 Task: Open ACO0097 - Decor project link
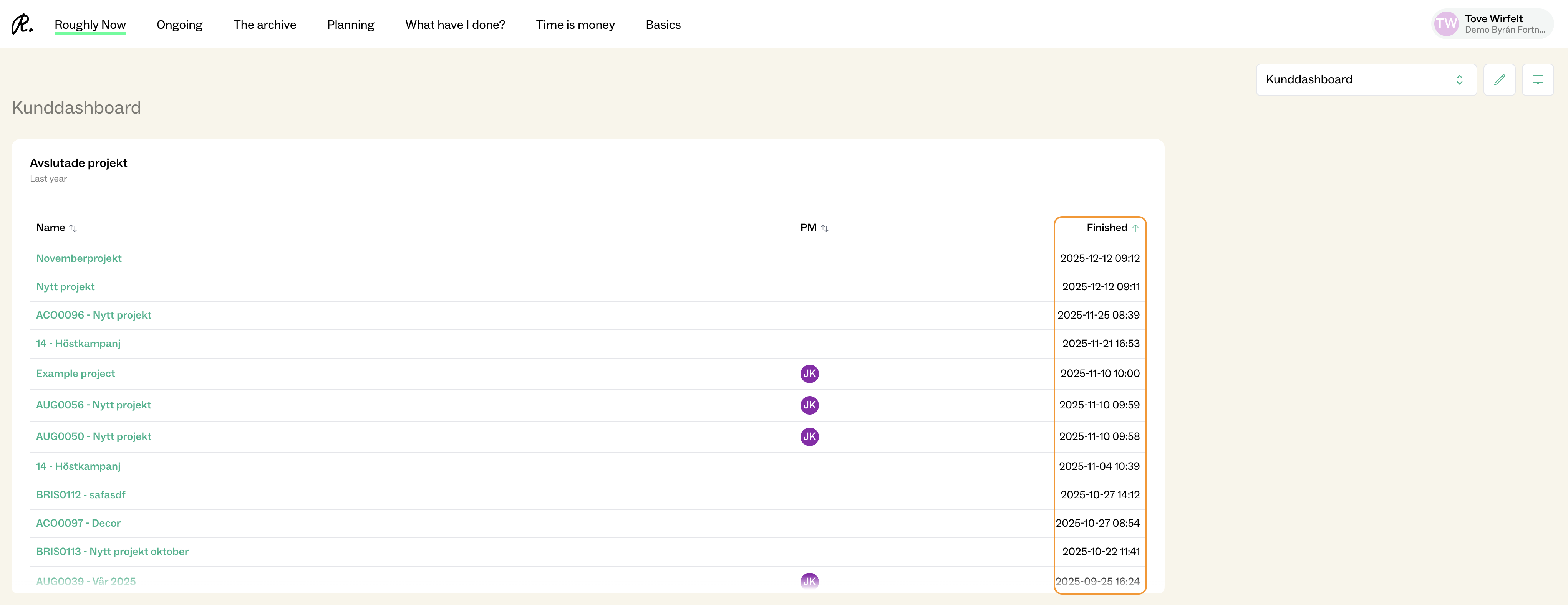(78, 524)
